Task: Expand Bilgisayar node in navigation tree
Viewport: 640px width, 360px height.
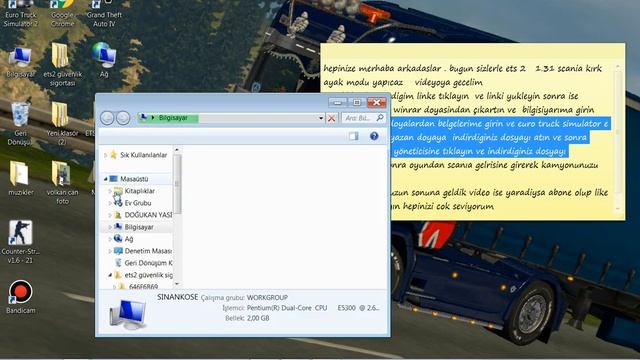Action: click(x=110, y=227)
